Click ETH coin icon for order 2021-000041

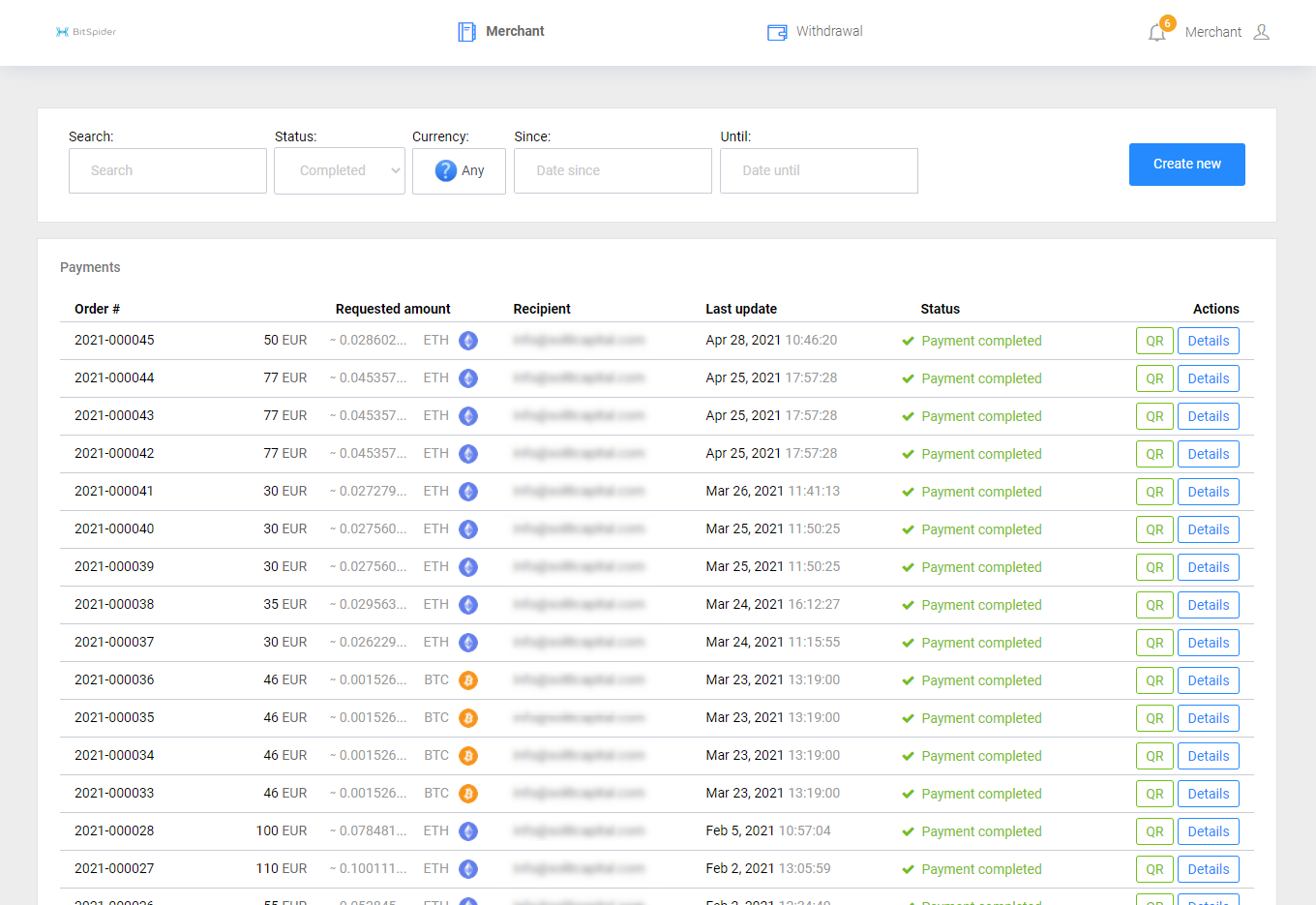coord(468,492)
